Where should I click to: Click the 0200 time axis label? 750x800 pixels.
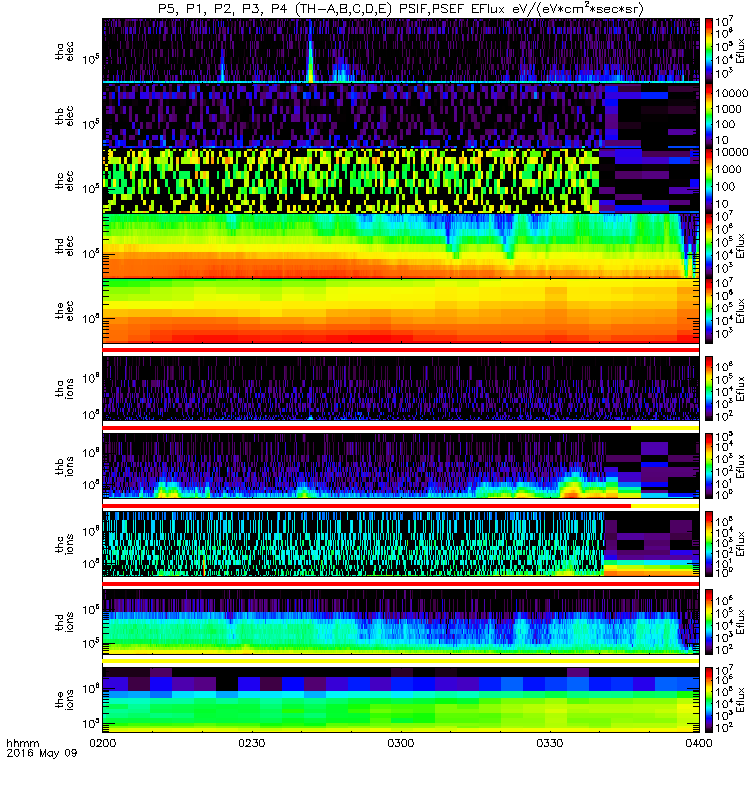tap(103, 743)
